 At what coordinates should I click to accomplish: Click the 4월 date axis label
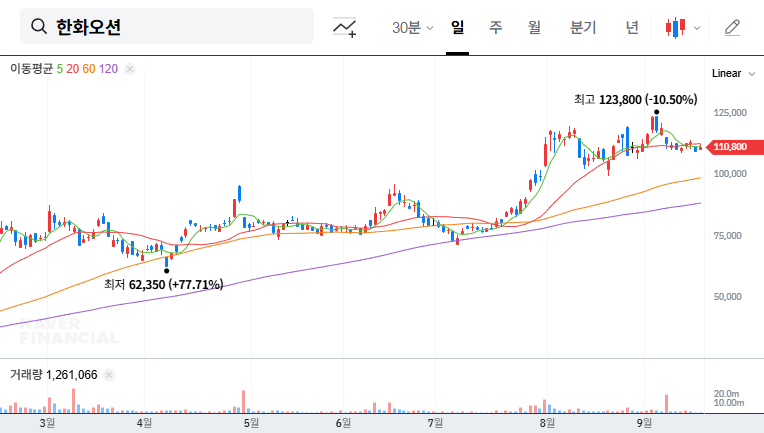(144, 423)
